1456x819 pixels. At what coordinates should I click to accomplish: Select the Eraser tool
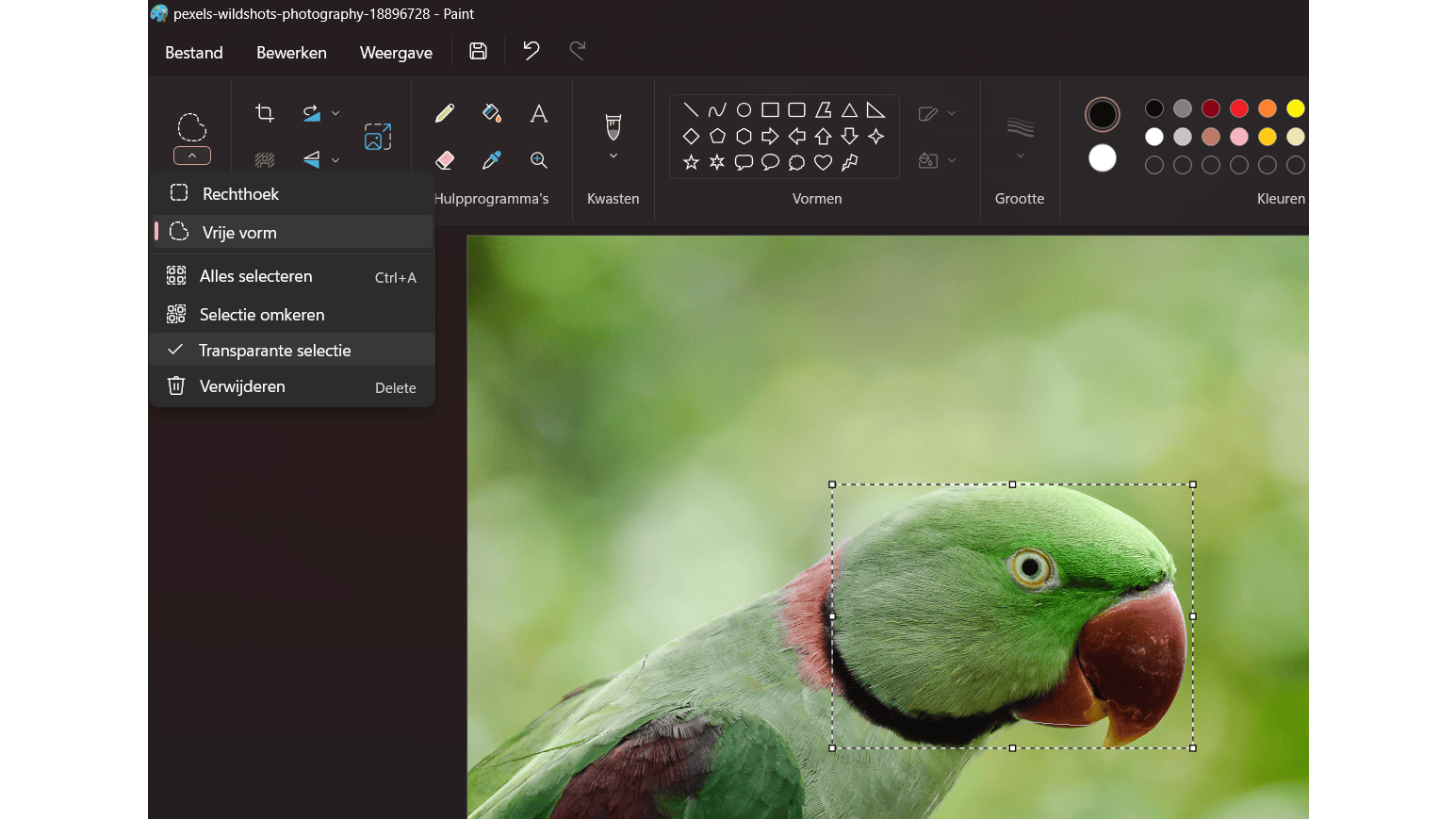point(445,160)
